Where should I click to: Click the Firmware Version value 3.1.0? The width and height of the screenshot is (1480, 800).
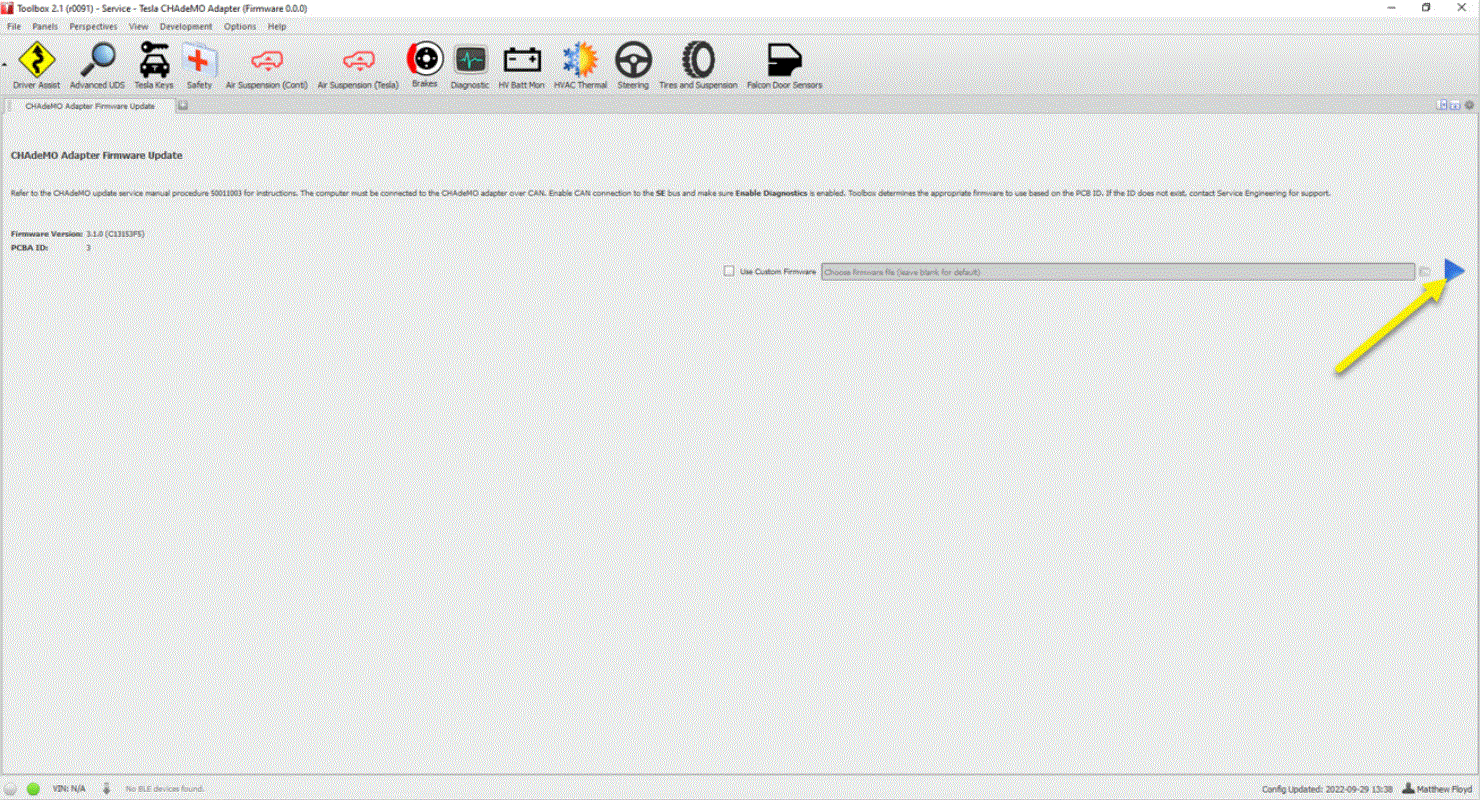115,233
